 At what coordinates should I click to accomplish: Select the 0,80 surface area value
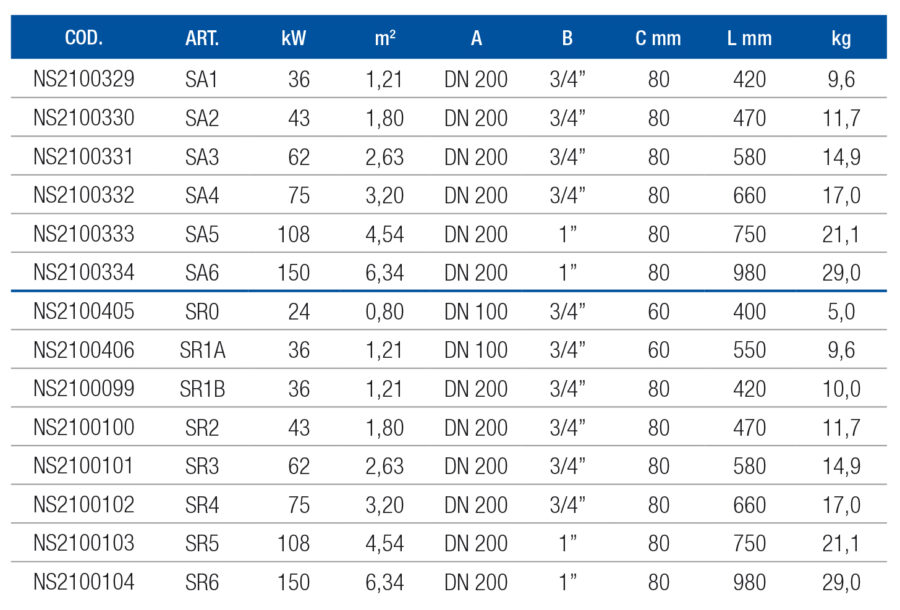tap(384, 311)
